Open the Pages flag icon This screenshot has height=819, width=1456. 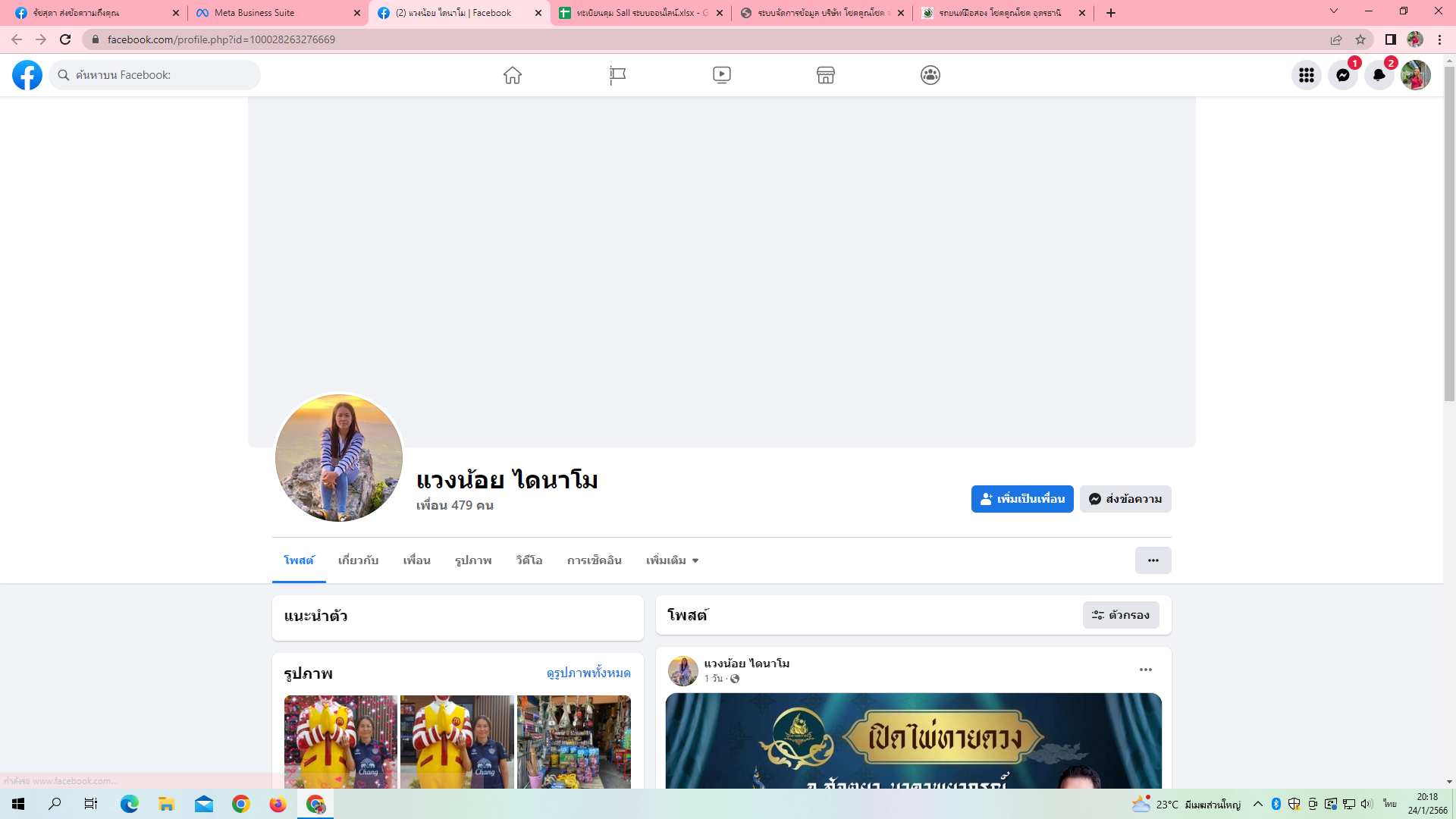pos(617,75)
